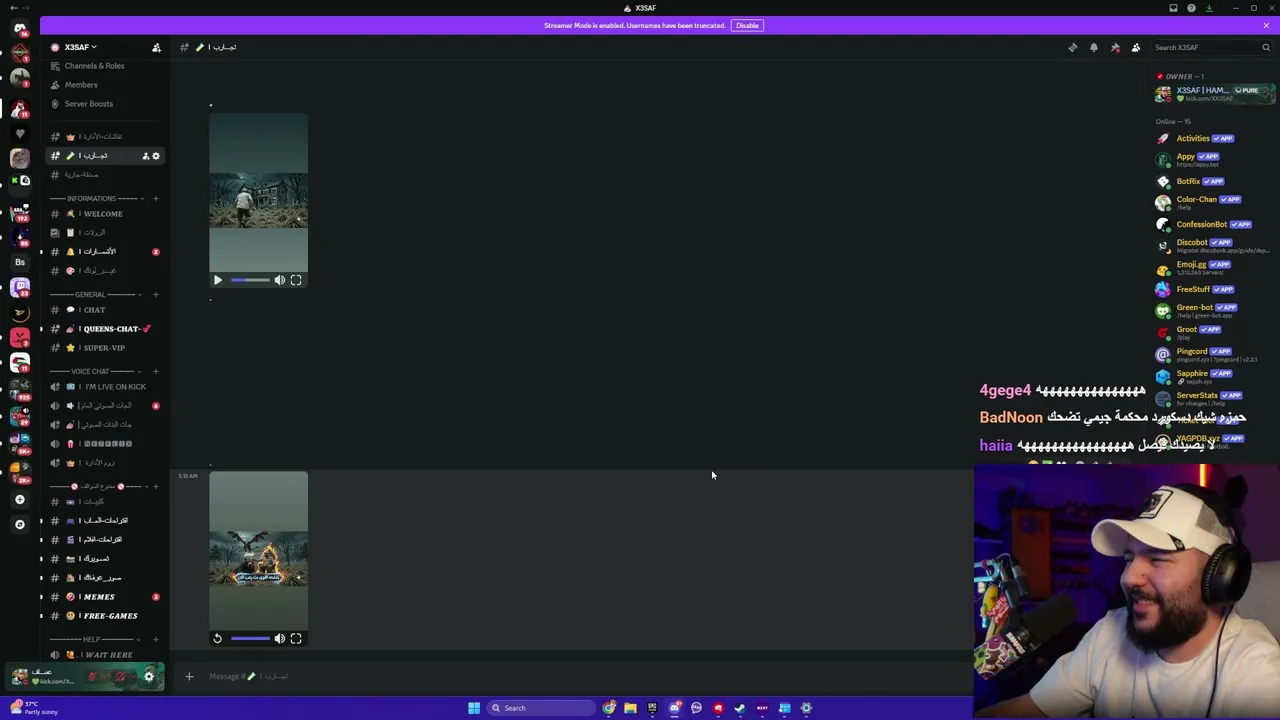Open Groot bot profile
Screen dimensions: 1280x720
click(x=1214, y=332)
